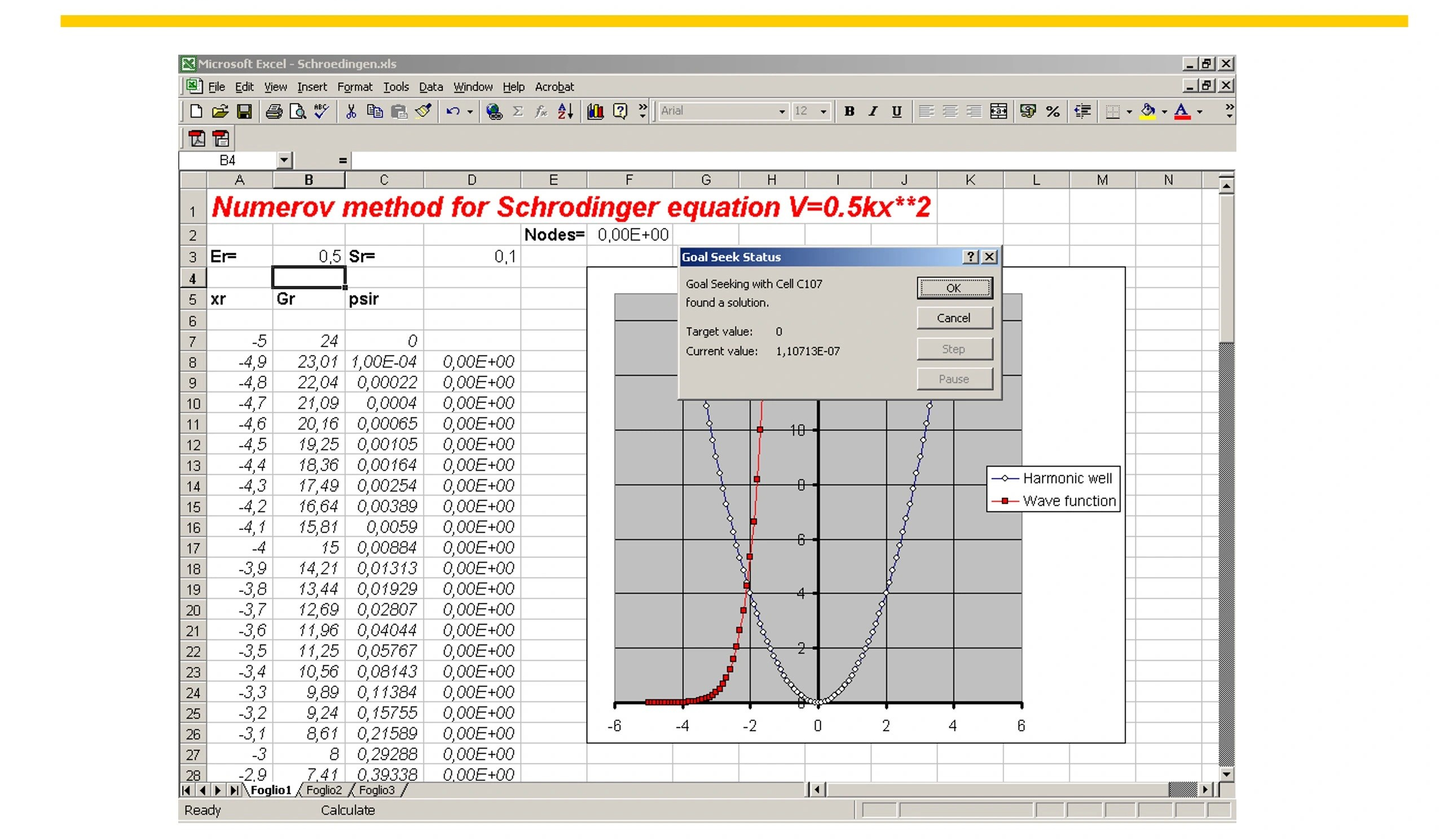Launch the Chart Wizard icon
The image size is (1444, 840).
595,111
